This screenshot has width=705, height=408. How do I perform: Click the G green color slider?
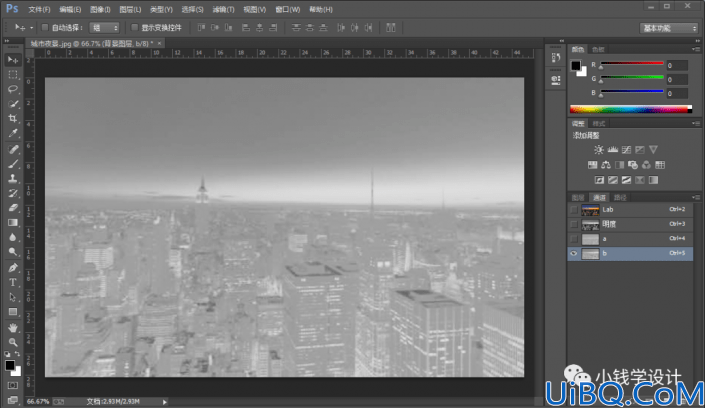tap(632, 78)
